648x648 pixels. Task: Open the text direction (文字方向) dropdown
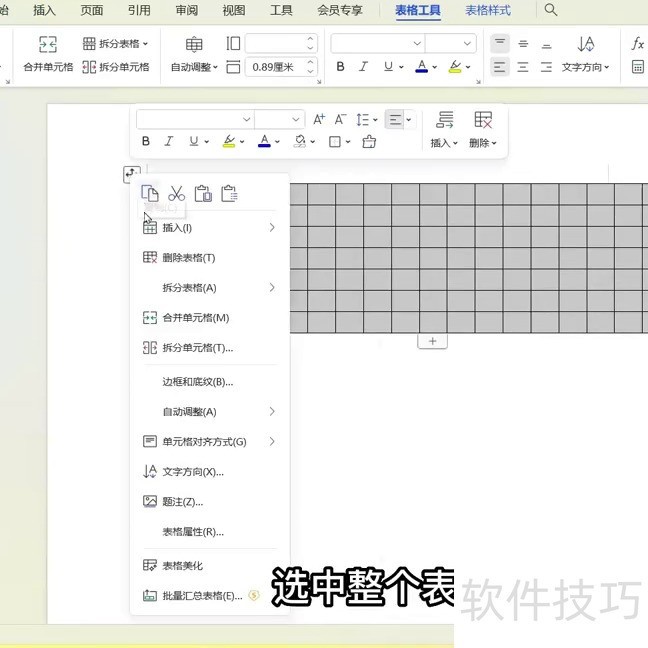(586, 67)
